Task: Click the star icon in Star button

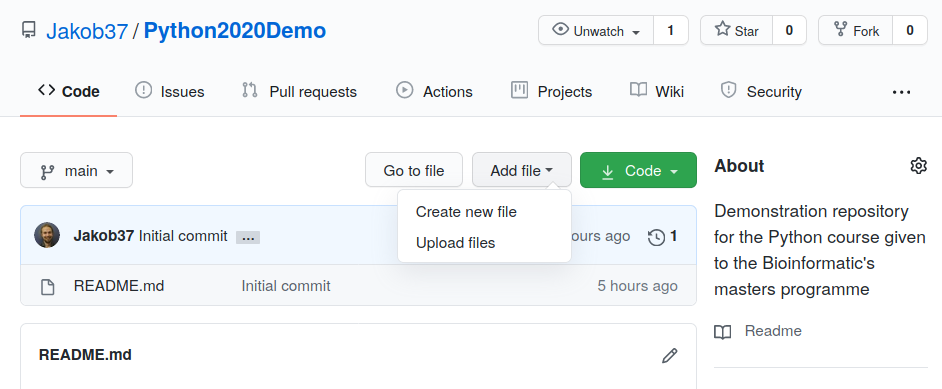Action: click(722, 29)
